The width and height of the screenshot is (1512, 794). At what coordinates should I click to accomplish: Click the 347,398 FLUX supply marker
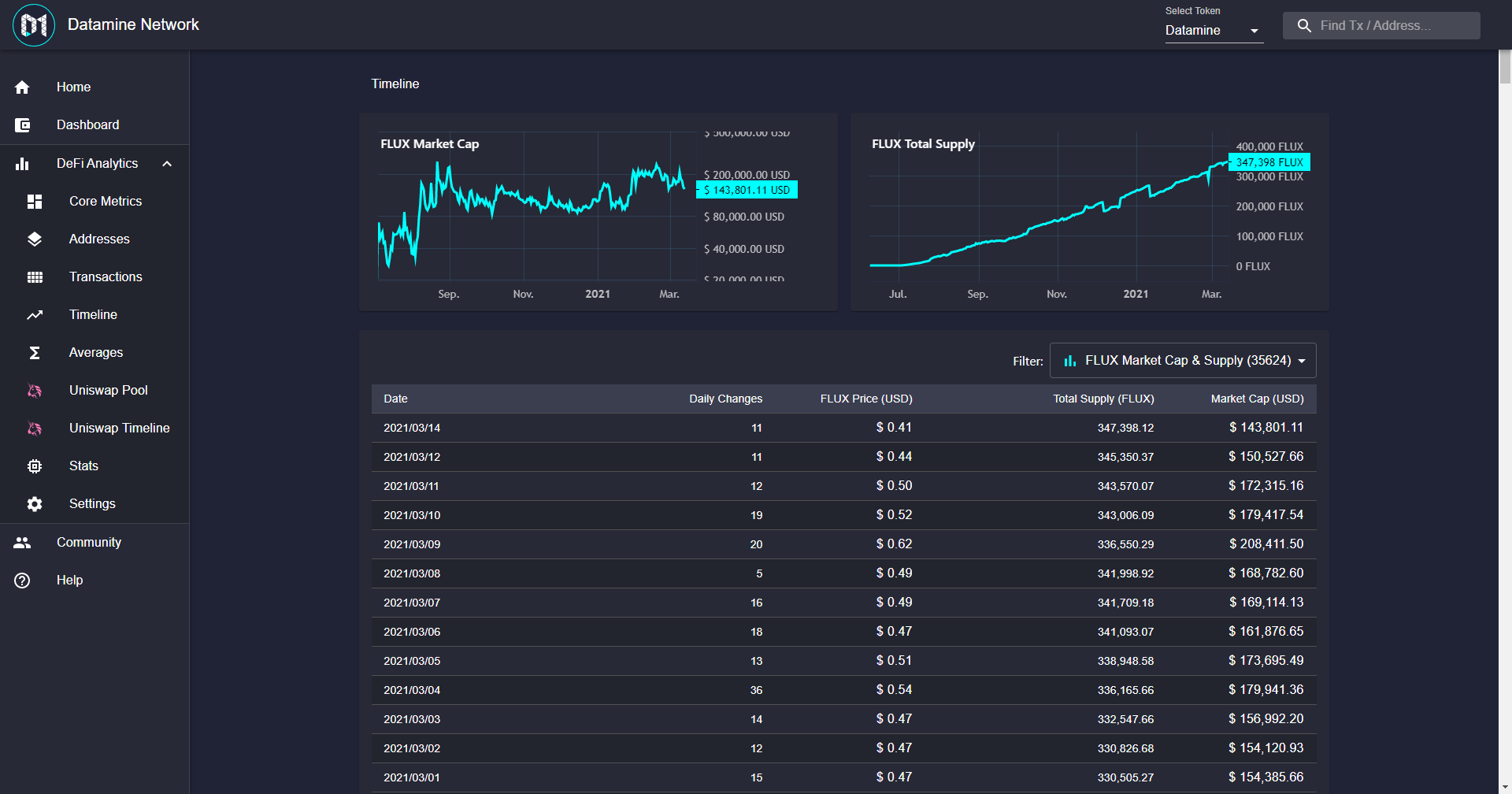click(x=1269, y=162)
